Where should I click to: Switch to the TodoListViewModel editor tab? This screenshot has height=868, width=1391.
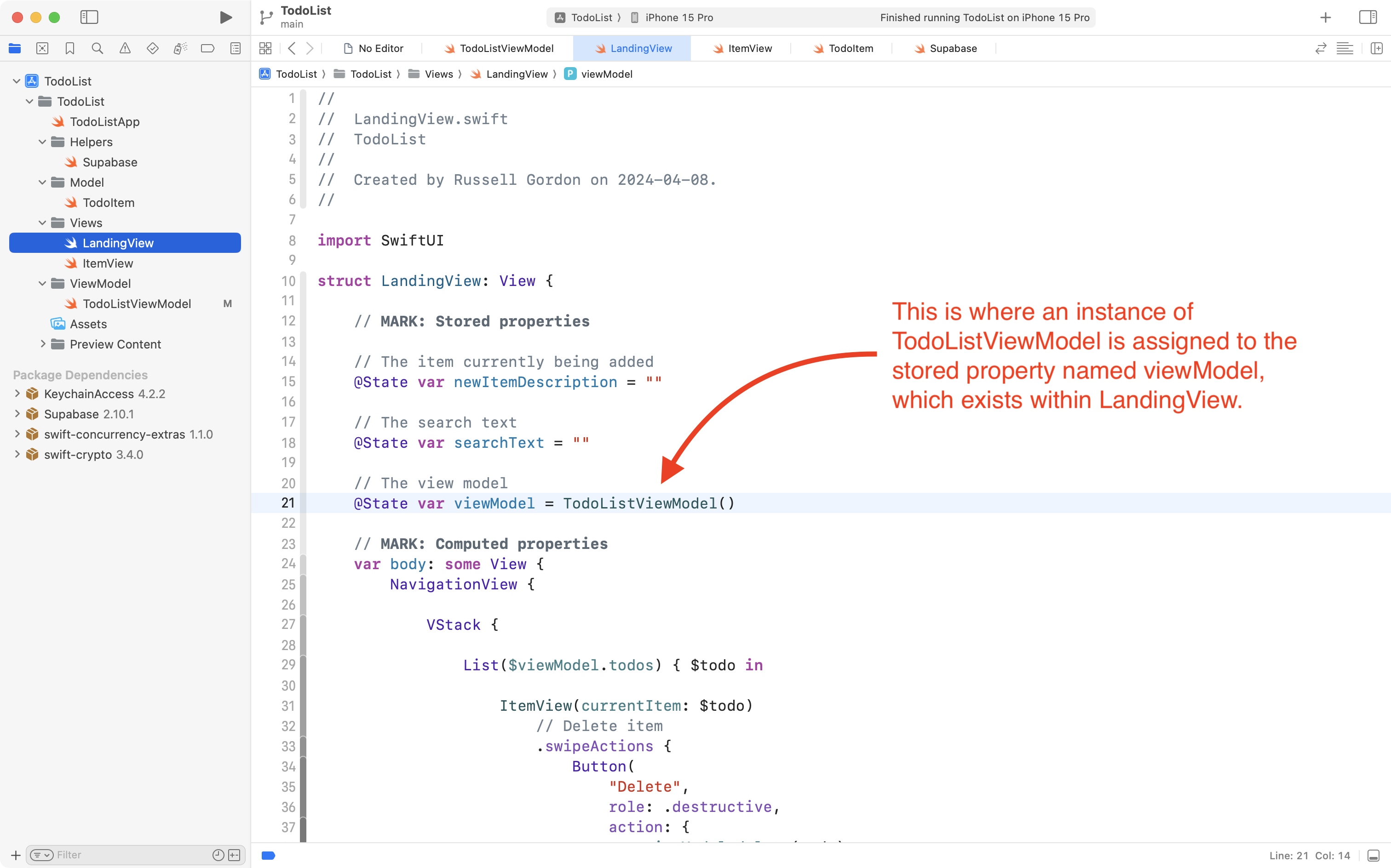pos(506,48)
